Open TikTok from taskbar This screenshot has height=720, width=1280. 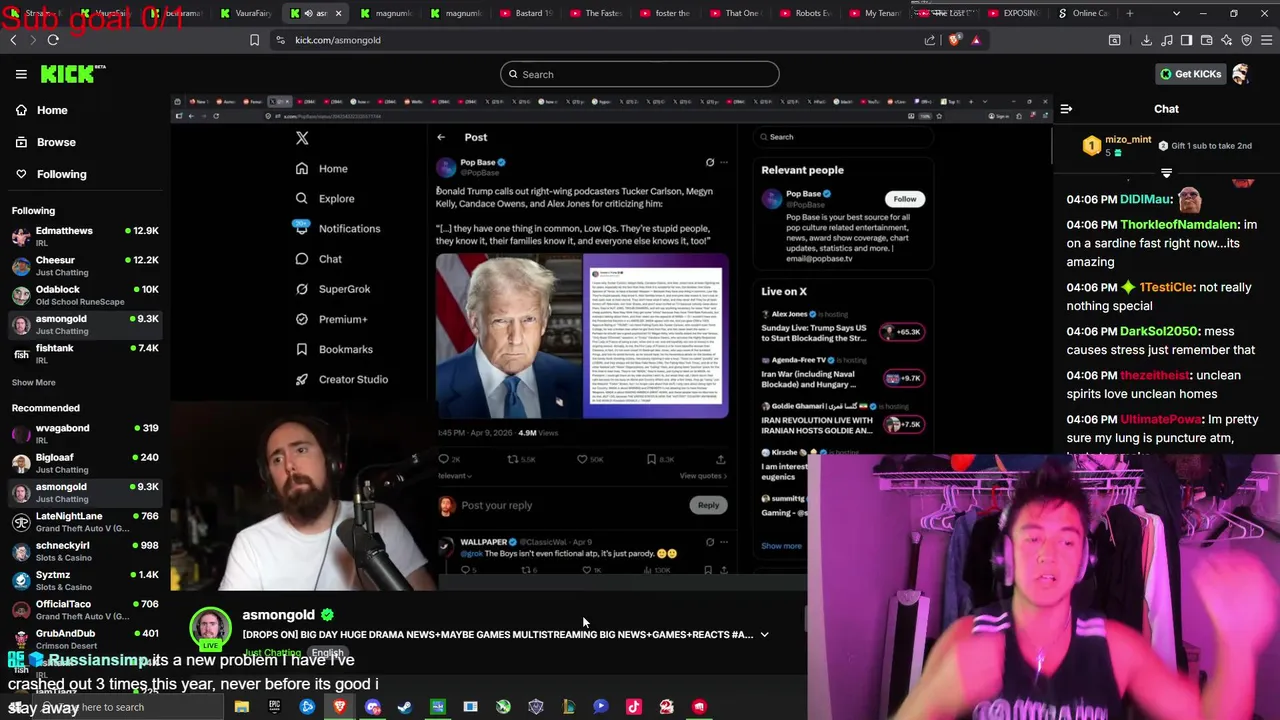point(633,707)
